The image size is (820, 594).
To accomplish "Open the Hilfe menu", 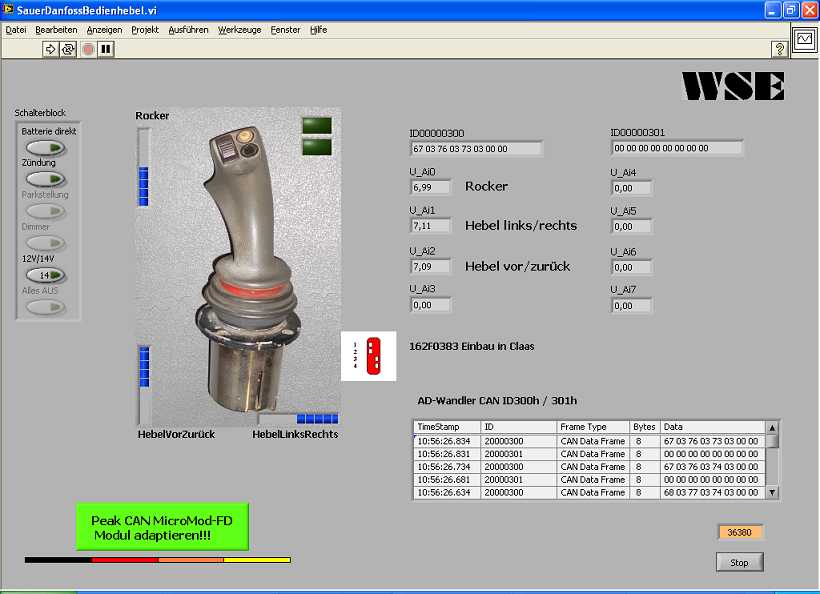I will (x=318, y=30).
